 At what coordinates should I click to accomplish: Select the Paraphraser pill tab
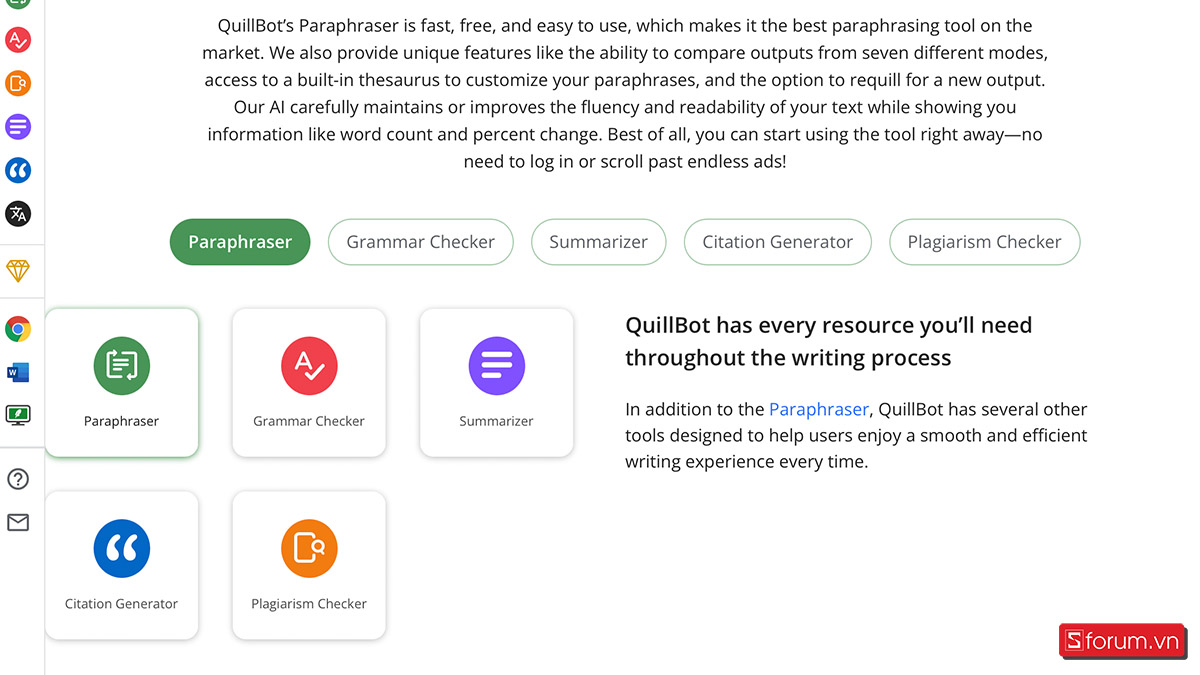click(240, 242)
